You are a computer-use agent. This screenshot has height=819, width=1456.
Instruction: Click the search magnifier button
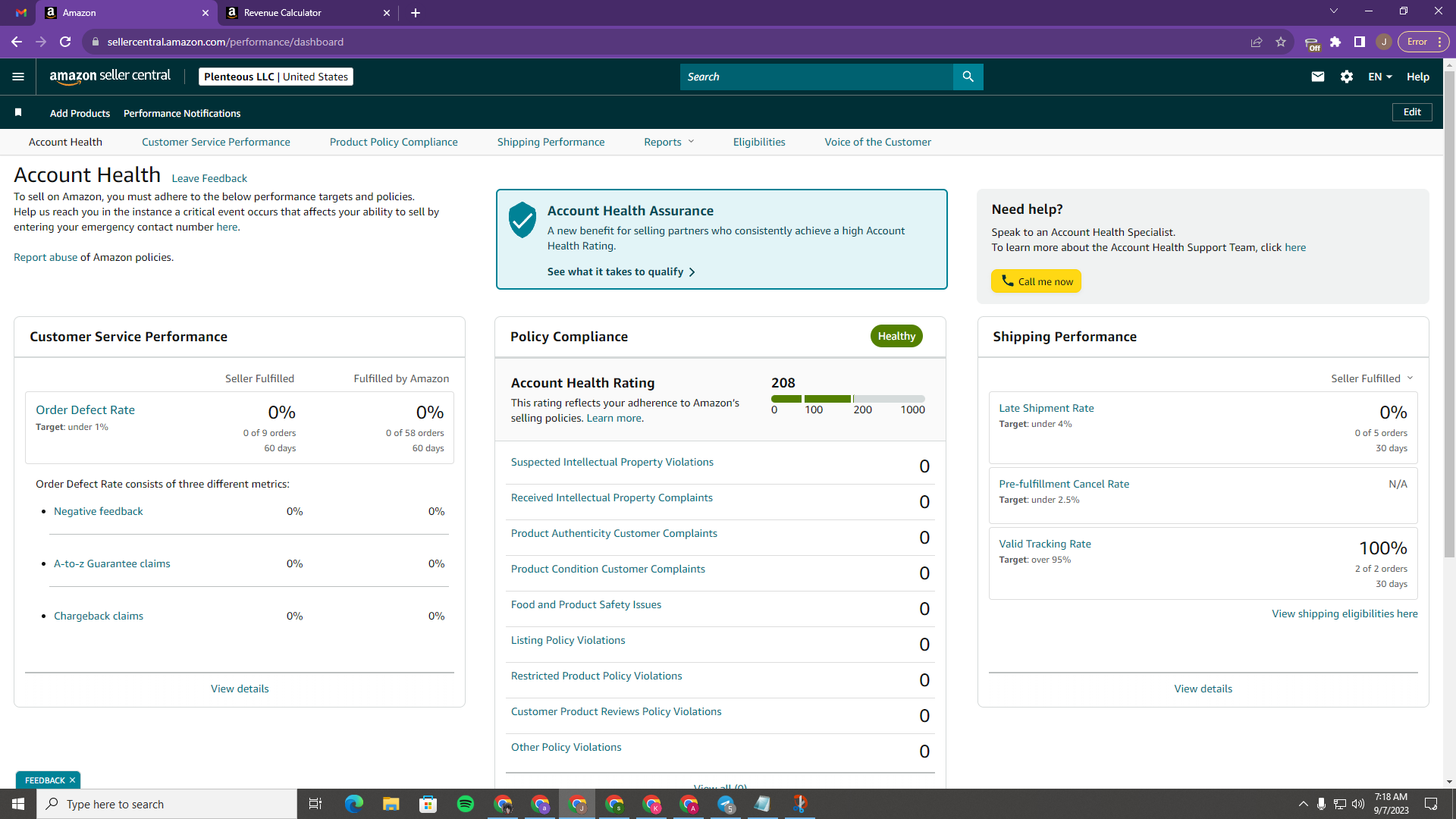point(968,77)
